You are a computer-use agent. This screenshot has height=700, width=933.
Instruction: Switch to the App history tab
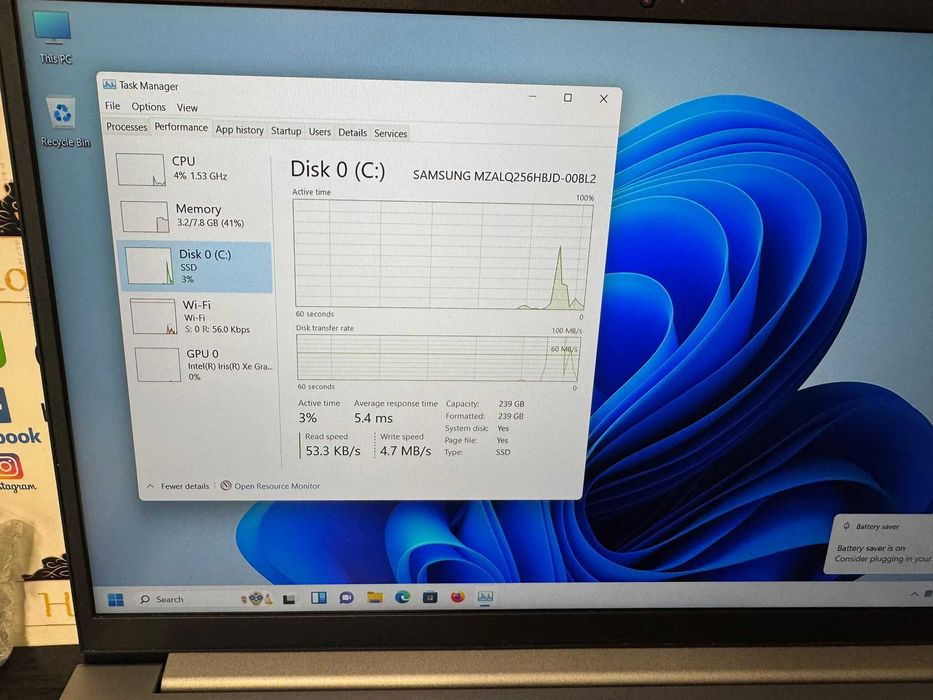[239, 130]
